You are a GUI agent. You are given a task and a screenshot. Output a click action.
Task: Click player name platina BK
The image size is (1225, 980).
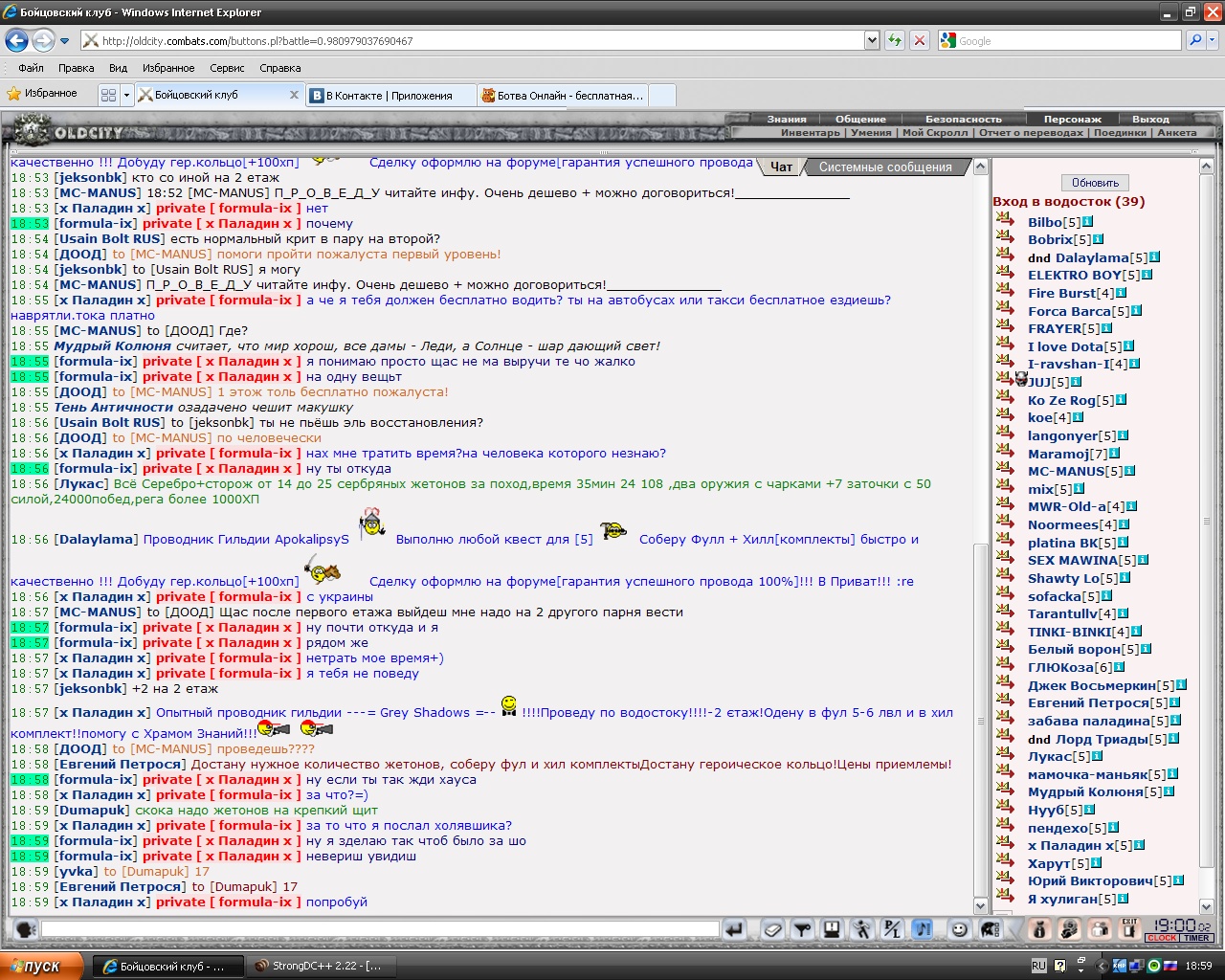pyautogui.click(x=1063, y=543)
